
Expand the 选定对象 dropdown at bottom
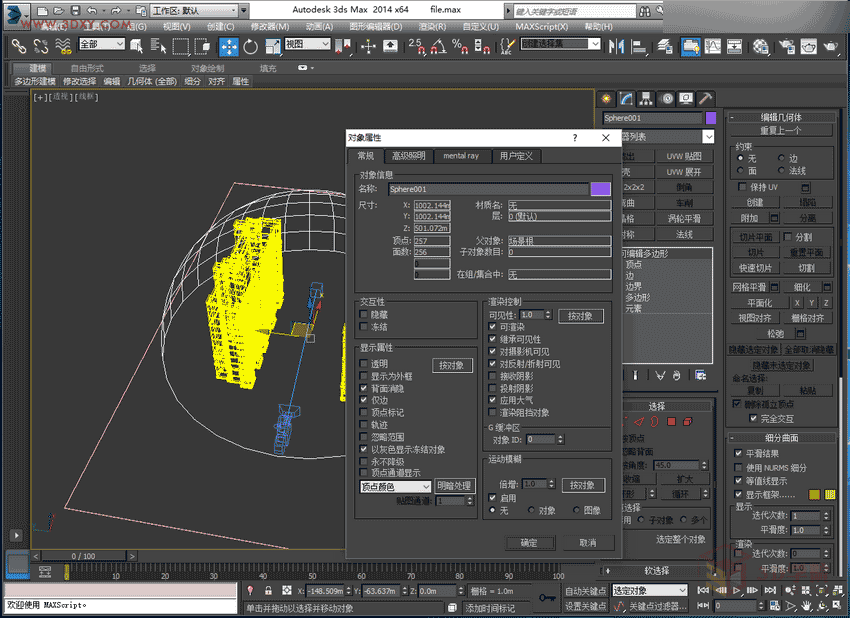649,591
